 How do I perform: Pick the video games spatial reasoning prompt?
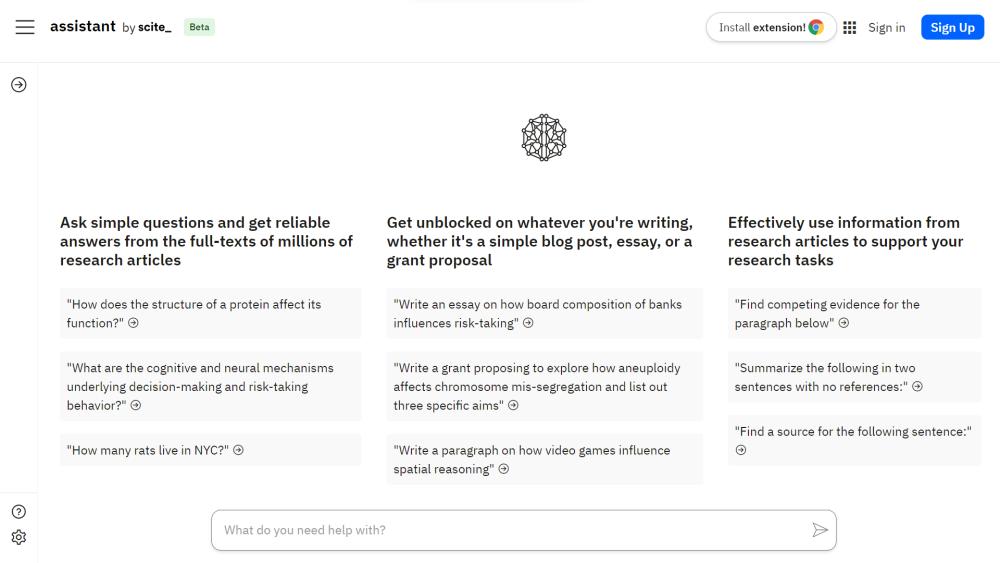[x=544, y=459]
